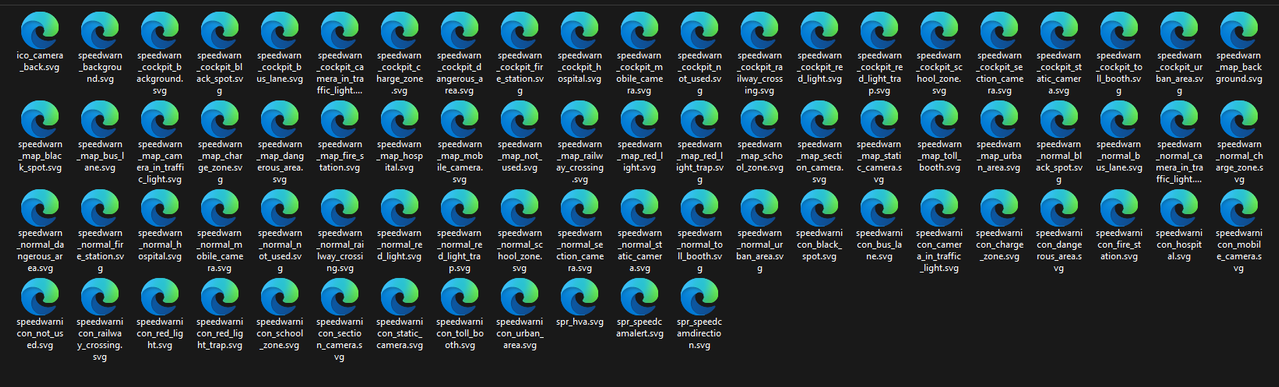Select speedwarnicon_mobile_camera.svg icon
This screenshot has height=387, width=1279.
(1240, 208)
